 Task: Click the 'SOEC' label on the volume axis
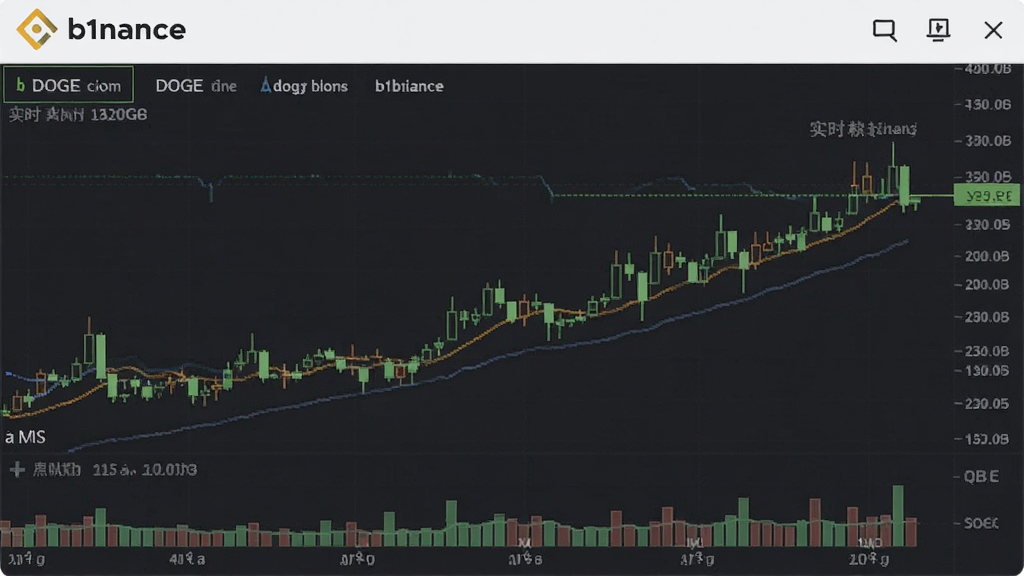[982, 523]
